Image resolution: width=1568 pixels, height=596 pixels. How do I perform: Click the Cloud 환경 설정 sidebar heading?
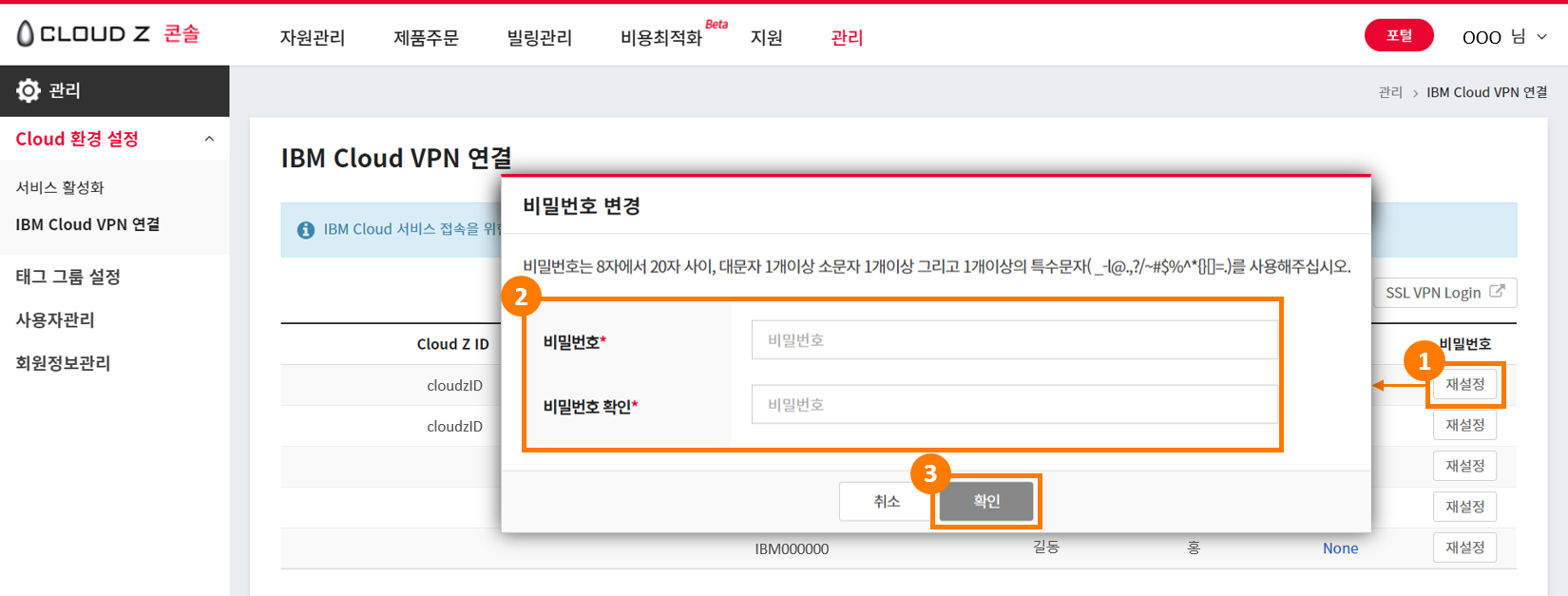(x=77, y=139)
